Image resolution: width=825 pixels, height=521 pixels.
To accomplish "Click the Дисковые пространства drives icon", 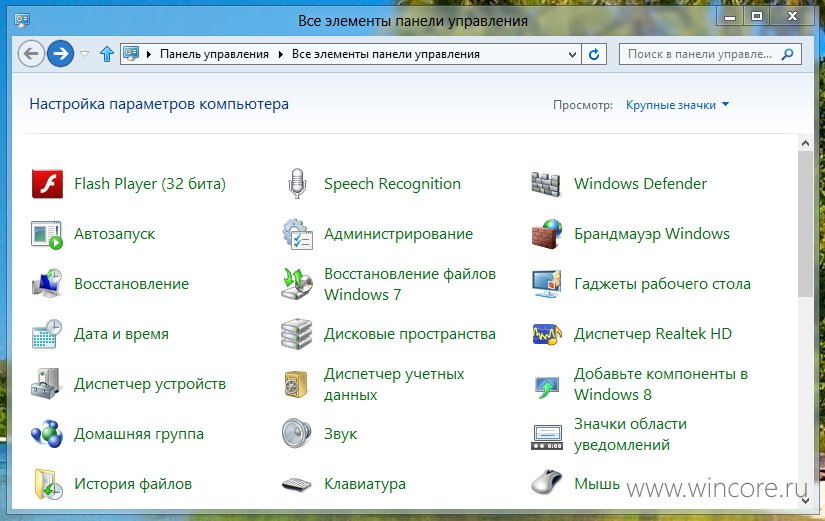I will click(x=296, y=334).
